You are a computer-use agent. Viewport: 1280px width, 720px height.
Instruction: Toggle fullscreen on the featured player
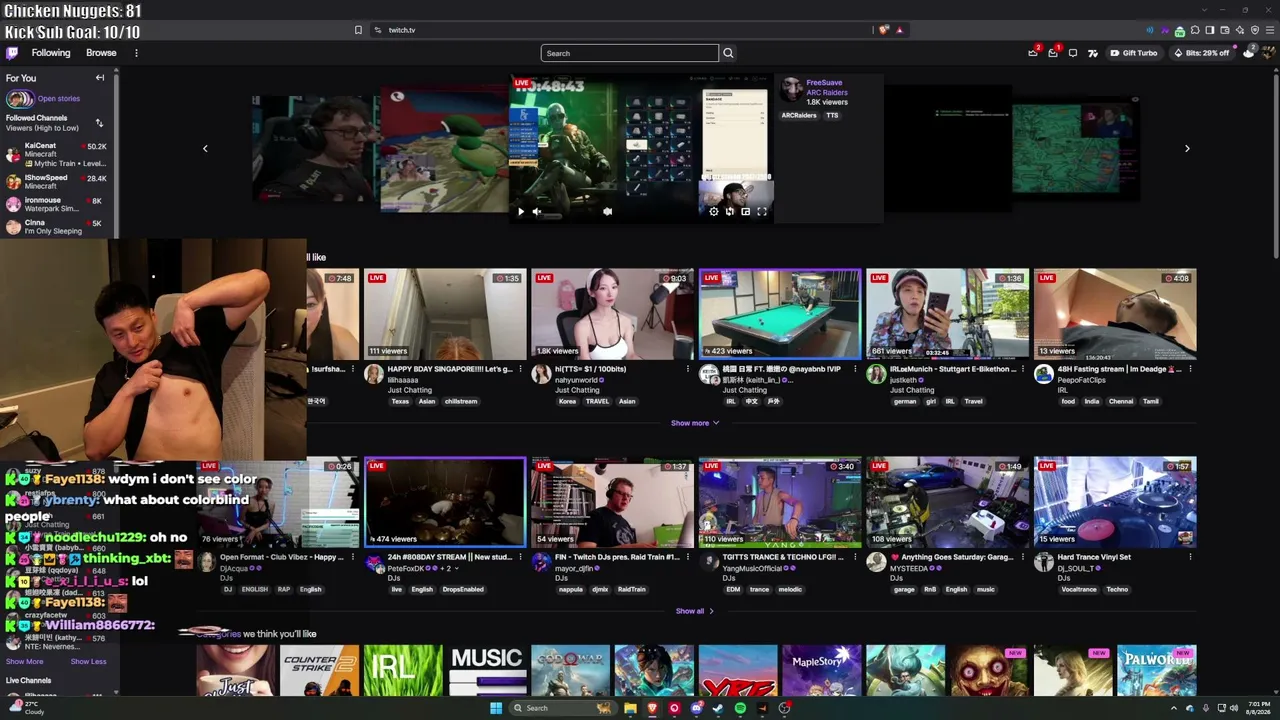point(762,211)
